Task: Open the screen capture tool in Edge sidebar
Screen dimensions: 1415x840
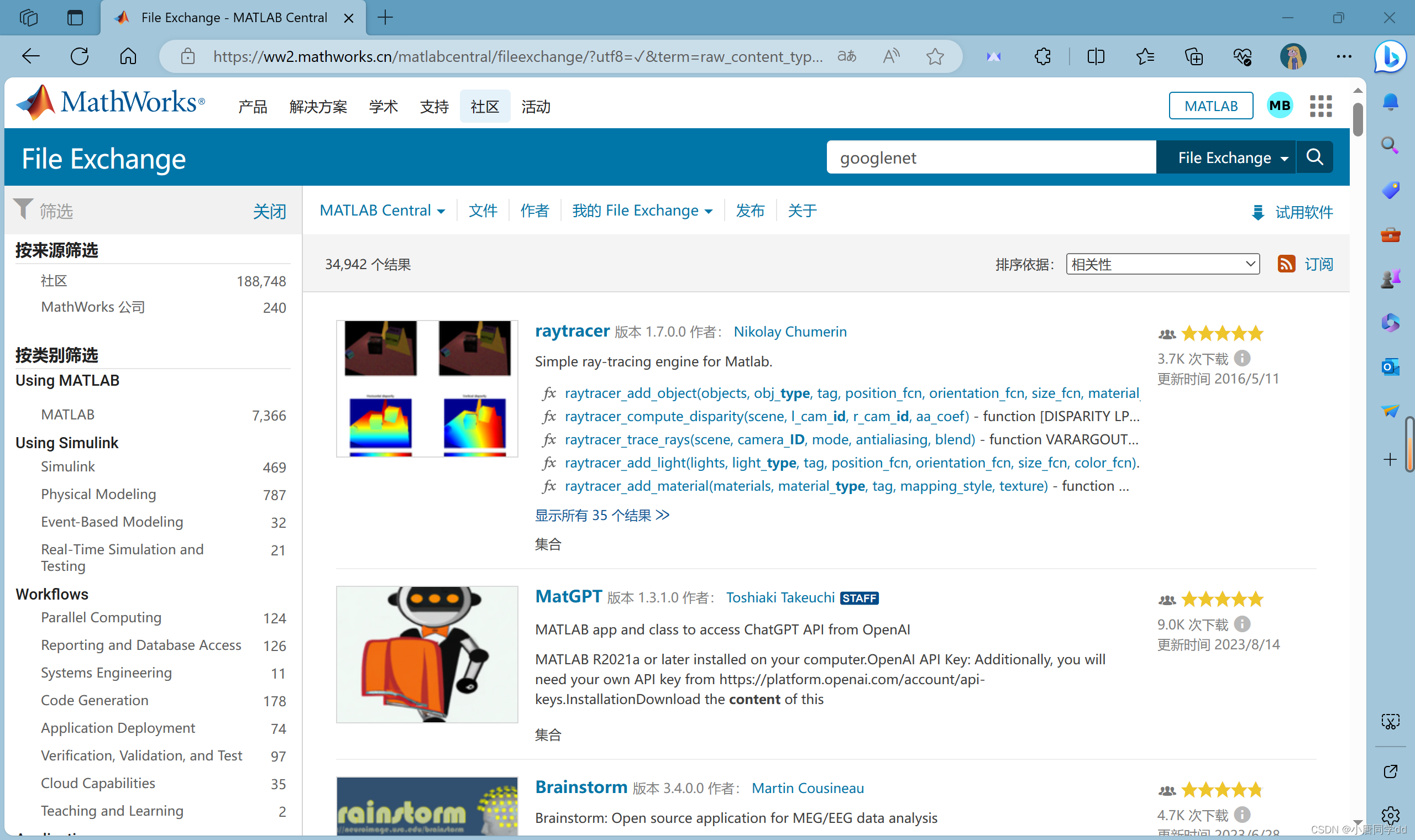Action: click(x=1391, y=721)
